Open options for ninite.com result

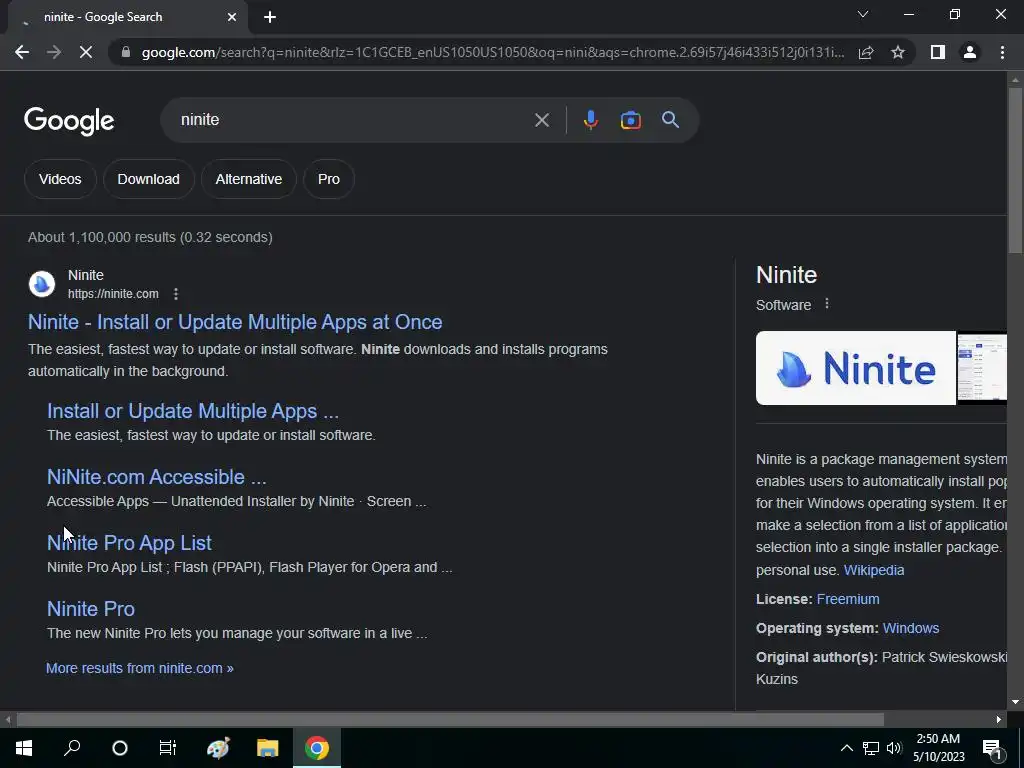click(176, 294)
